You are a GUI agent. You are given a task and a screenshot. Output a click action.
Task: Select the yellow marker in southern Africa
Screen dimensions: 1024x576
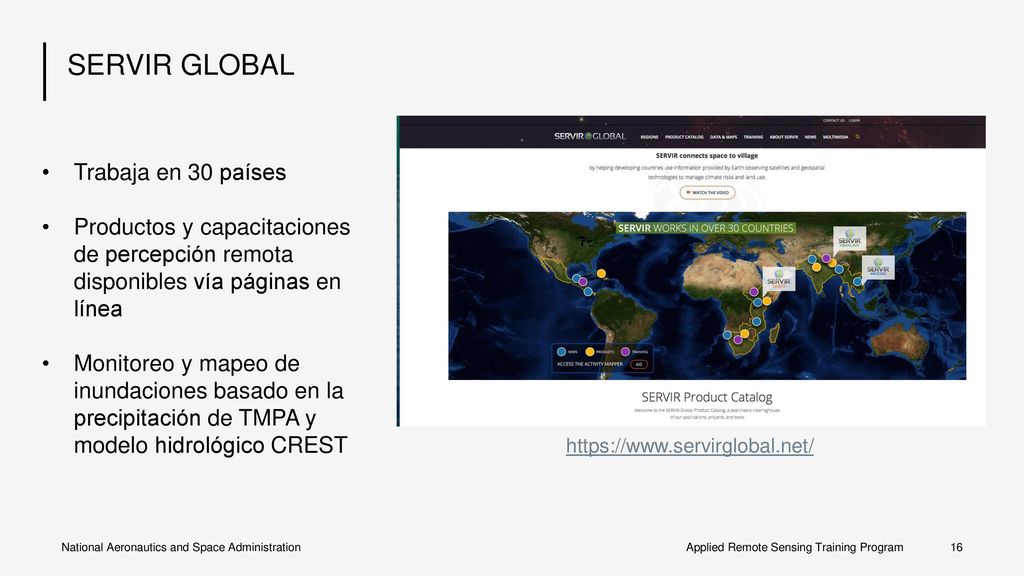point(744,334)
